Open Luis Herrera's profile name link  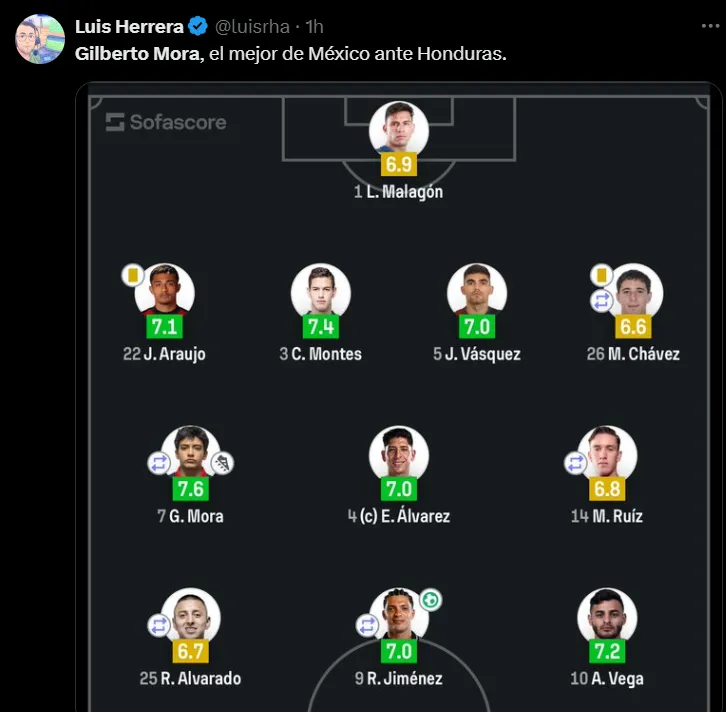tap(129, 27)
